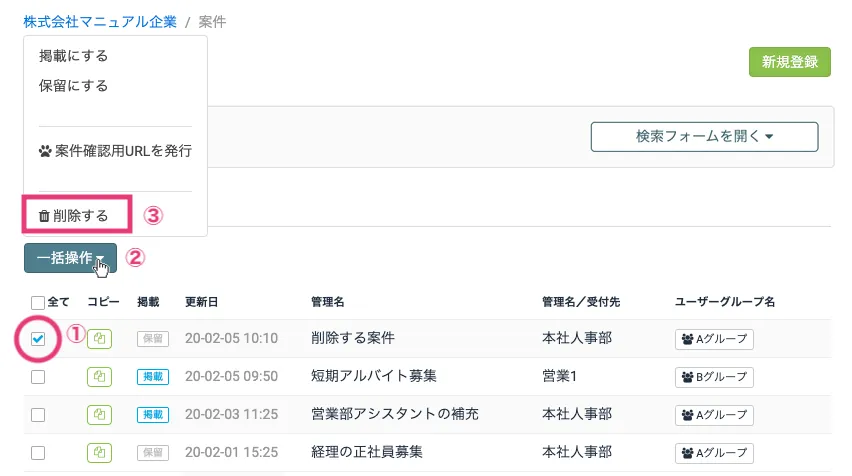Click copy icon for 経理の正社員募集 row

click(99, 452)
